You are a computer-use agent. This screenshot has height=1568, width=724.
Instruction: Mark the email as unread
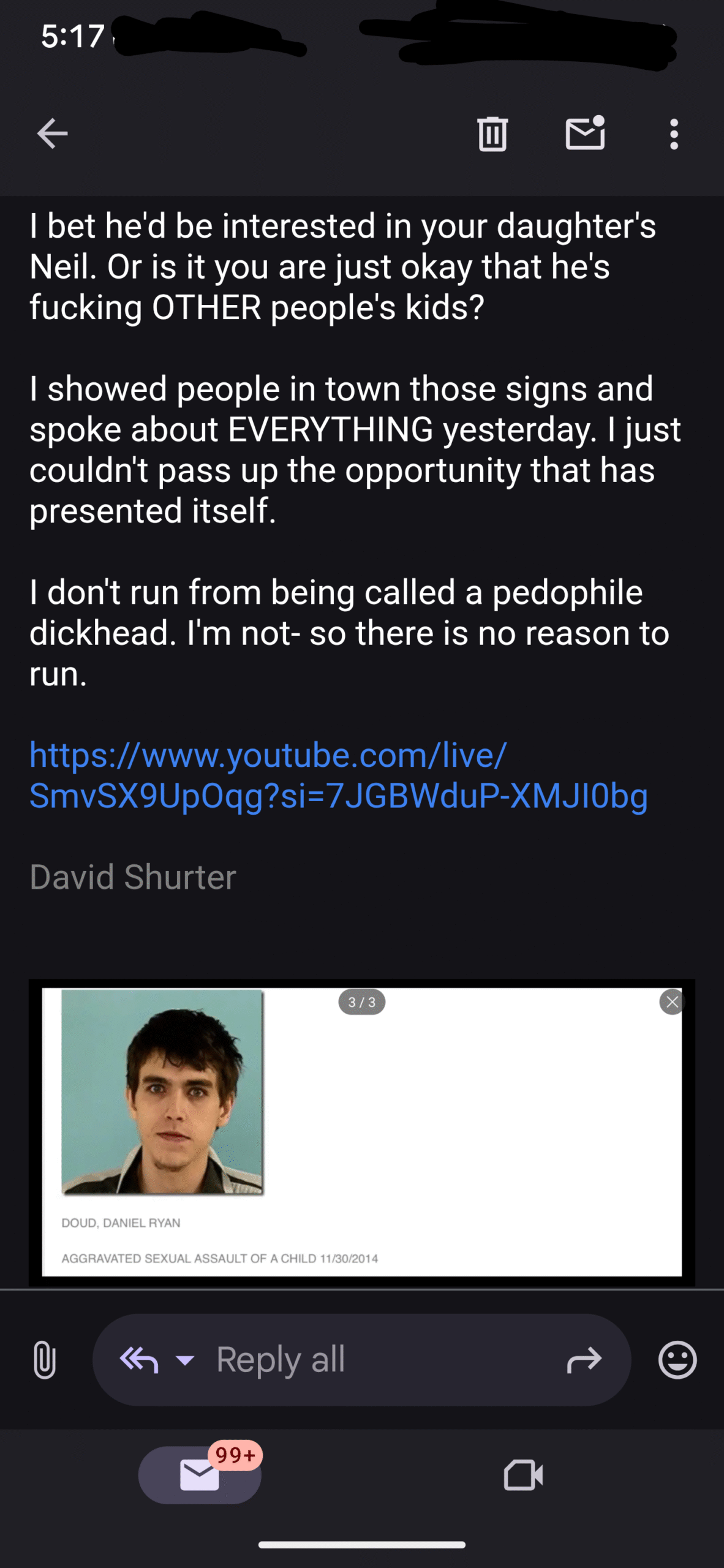[x=585, y=133]
